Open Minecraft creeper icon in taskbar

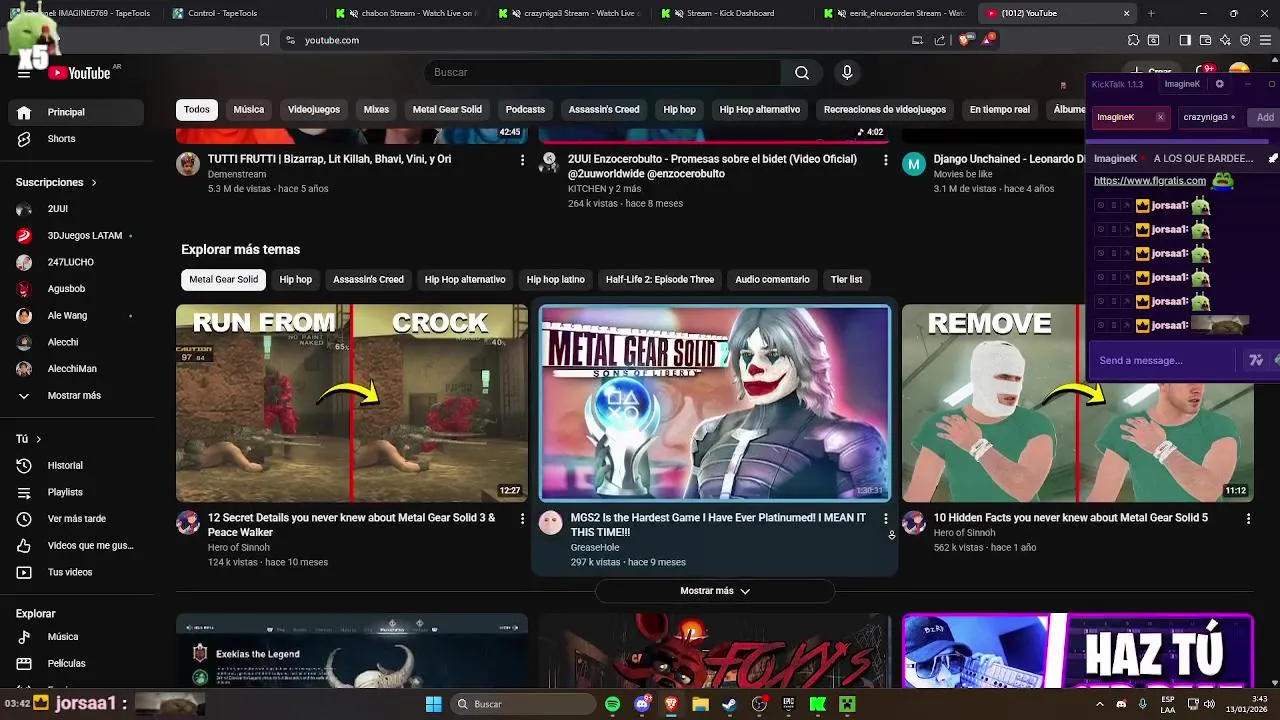(847, 704)
